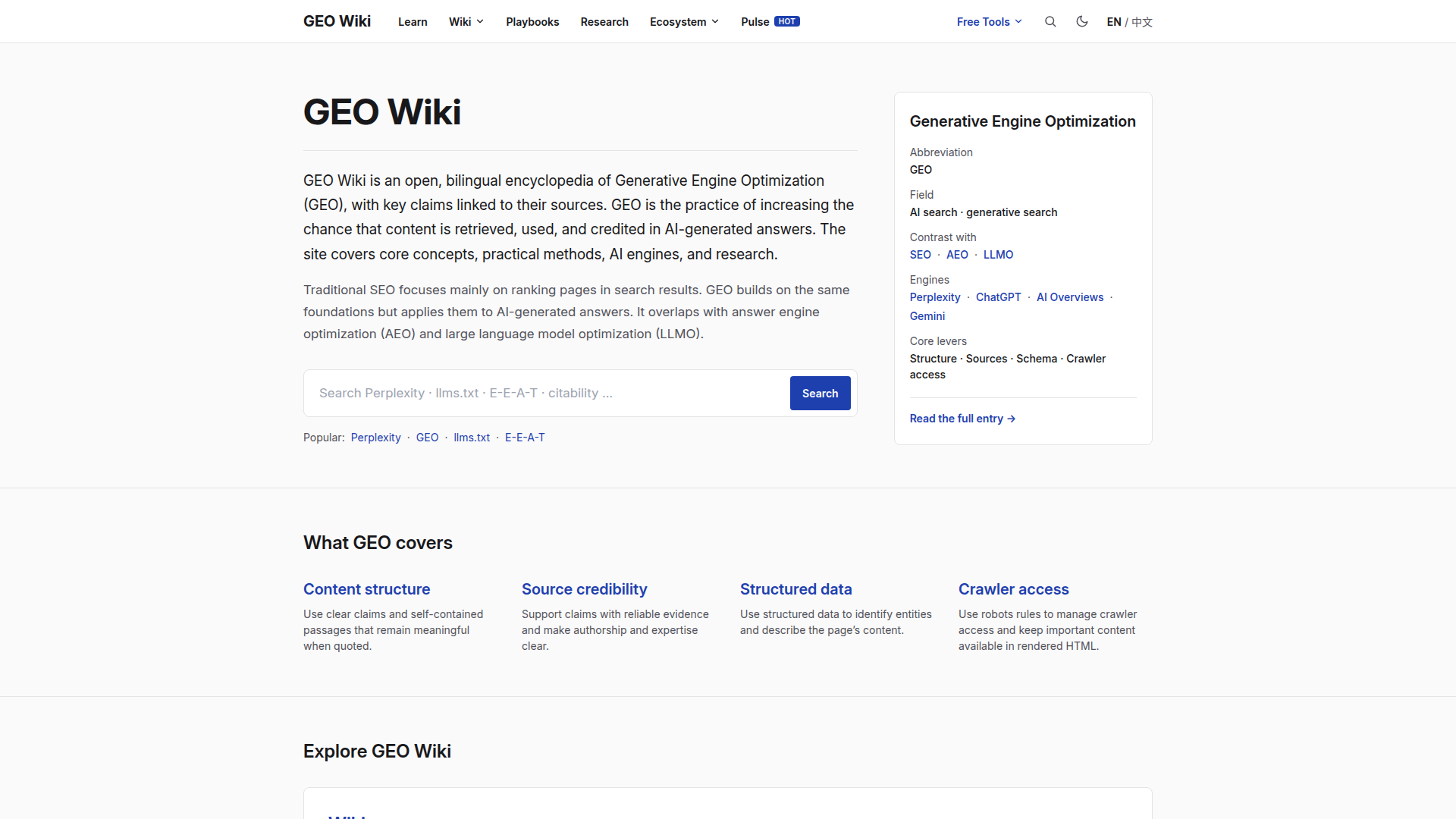Open the Gemini engine link
This screenshot has width=1456, height=819.
point(927,316)
